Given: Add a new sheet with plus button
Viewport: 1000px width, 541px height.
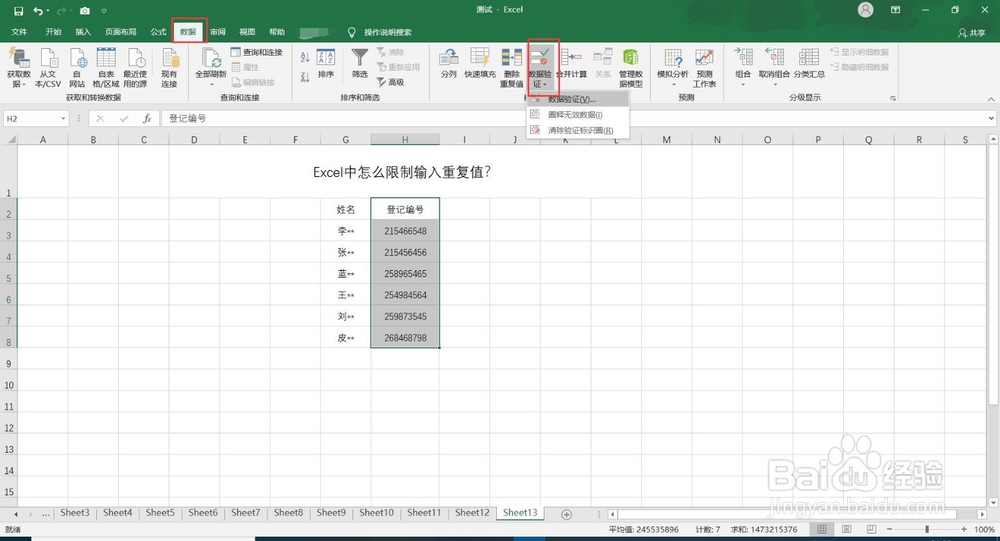Looking at the screenshot, I should (566, 514).
